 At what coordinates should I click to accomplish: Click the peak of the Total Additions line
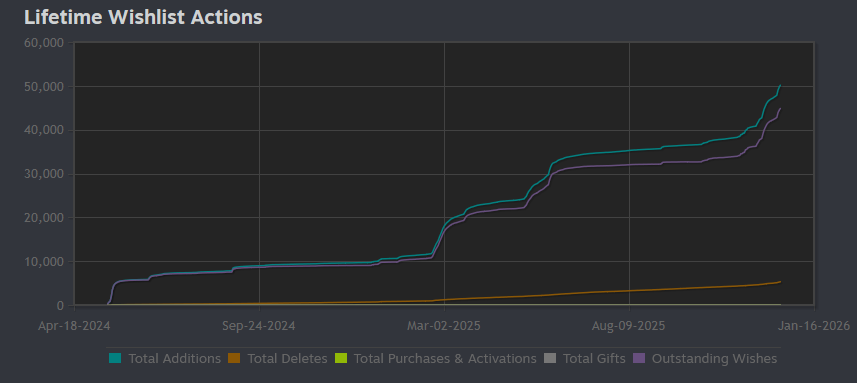tap(780, 85)
